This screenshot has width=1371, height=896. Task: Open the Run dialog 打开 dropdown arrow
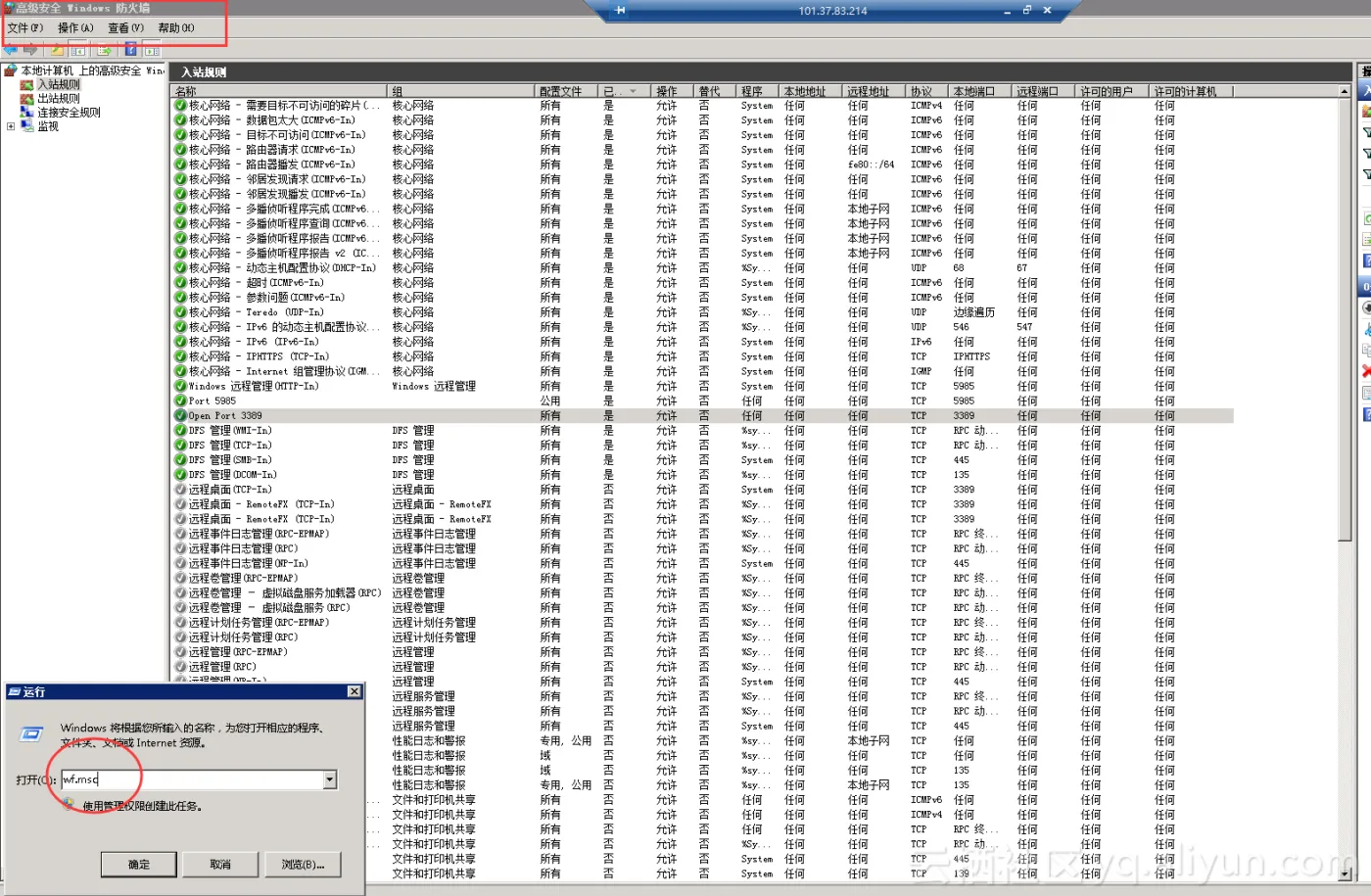(330, 779)
